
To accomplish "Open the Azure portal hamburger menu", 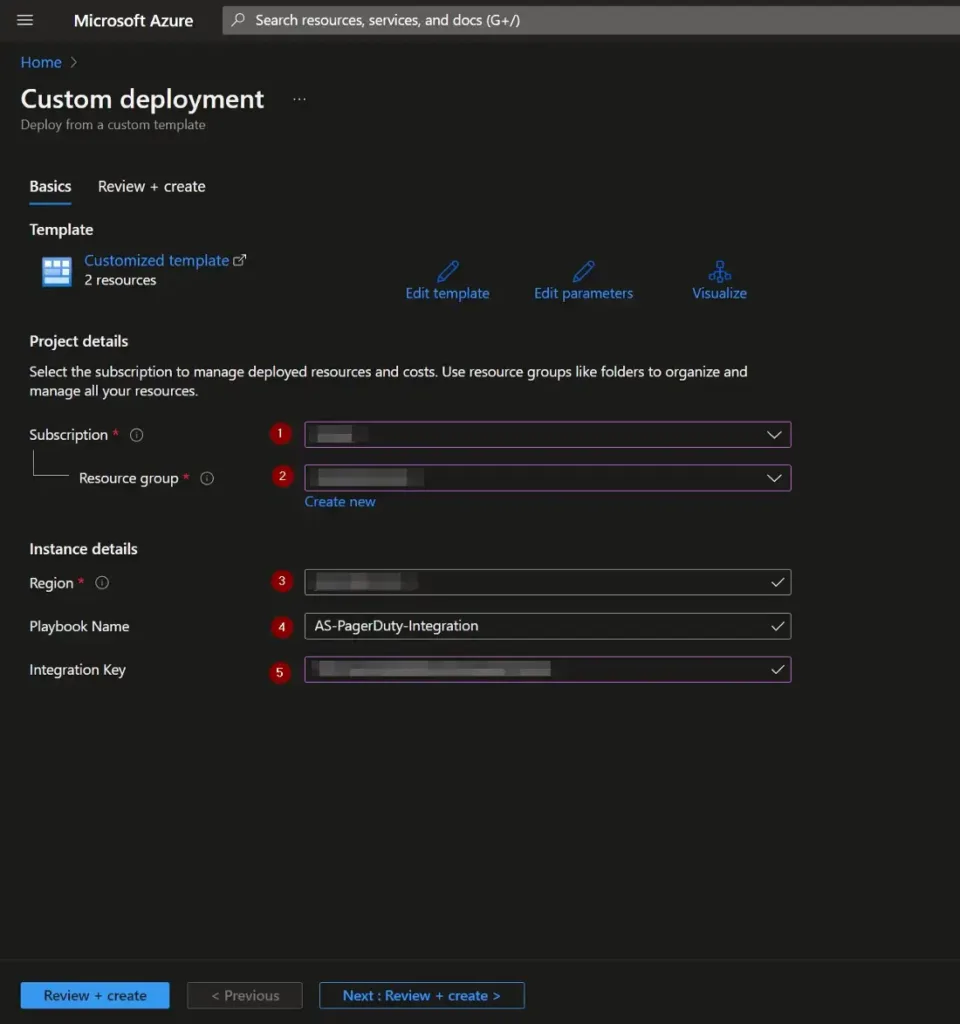I will tap(24, 20).
